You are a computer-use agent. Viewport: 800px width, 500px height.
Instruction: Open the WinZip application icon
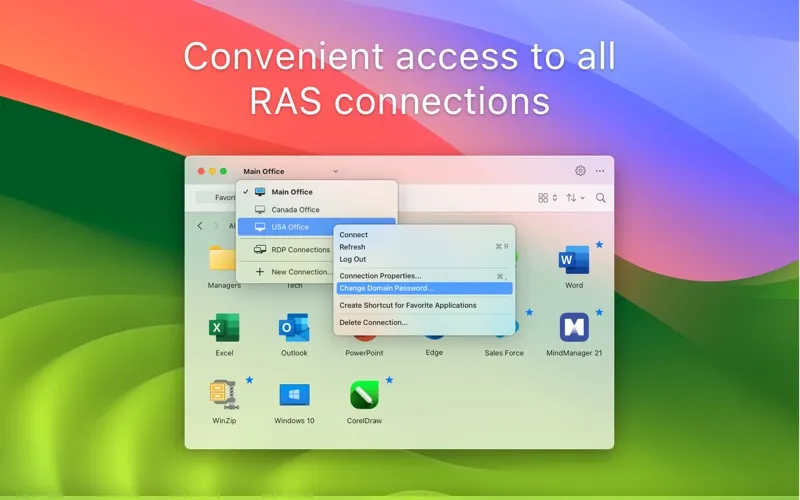click(x=224, y=395)
